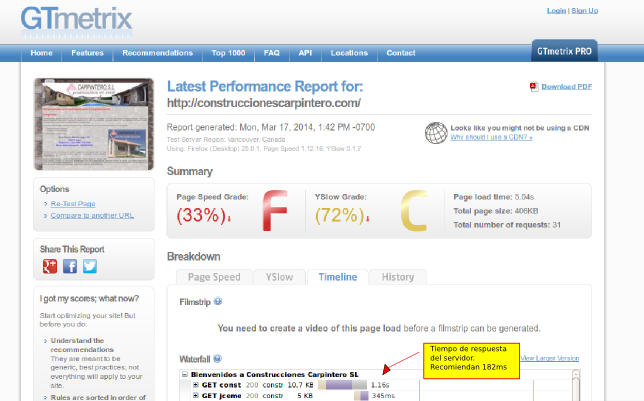Click the tested URL construccionescarpintero.com
Viewport: 644px width, 401px height.
coord(264,103)
